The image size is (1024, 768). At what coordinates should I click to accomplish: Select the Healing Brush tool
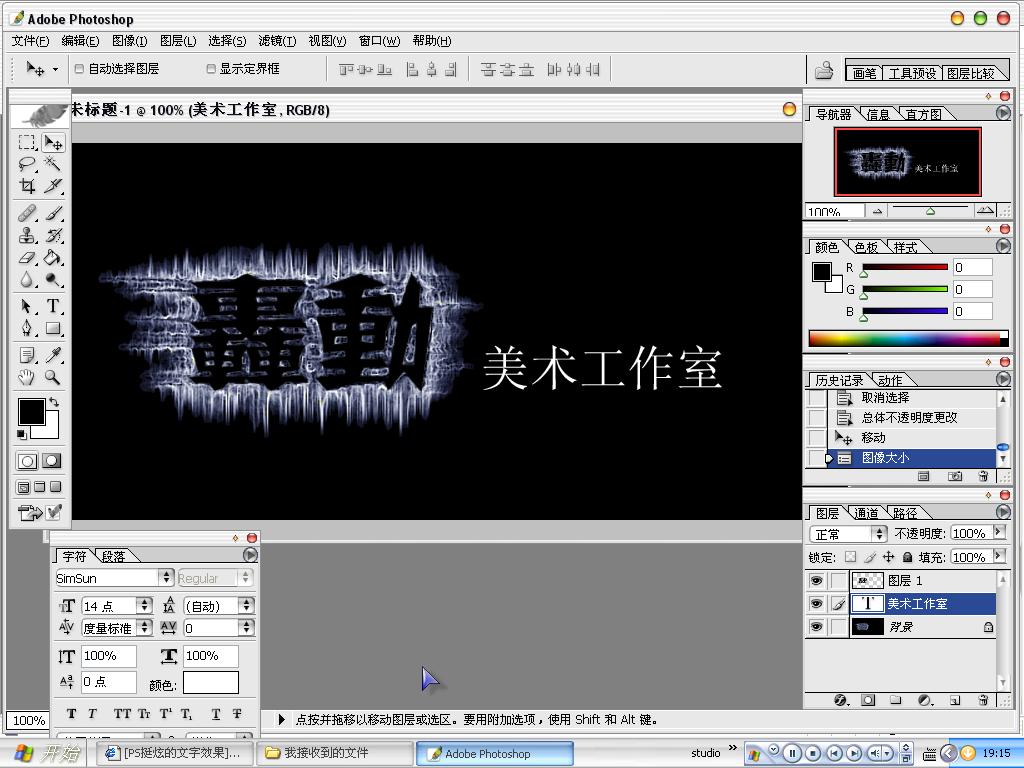point(27,213)
